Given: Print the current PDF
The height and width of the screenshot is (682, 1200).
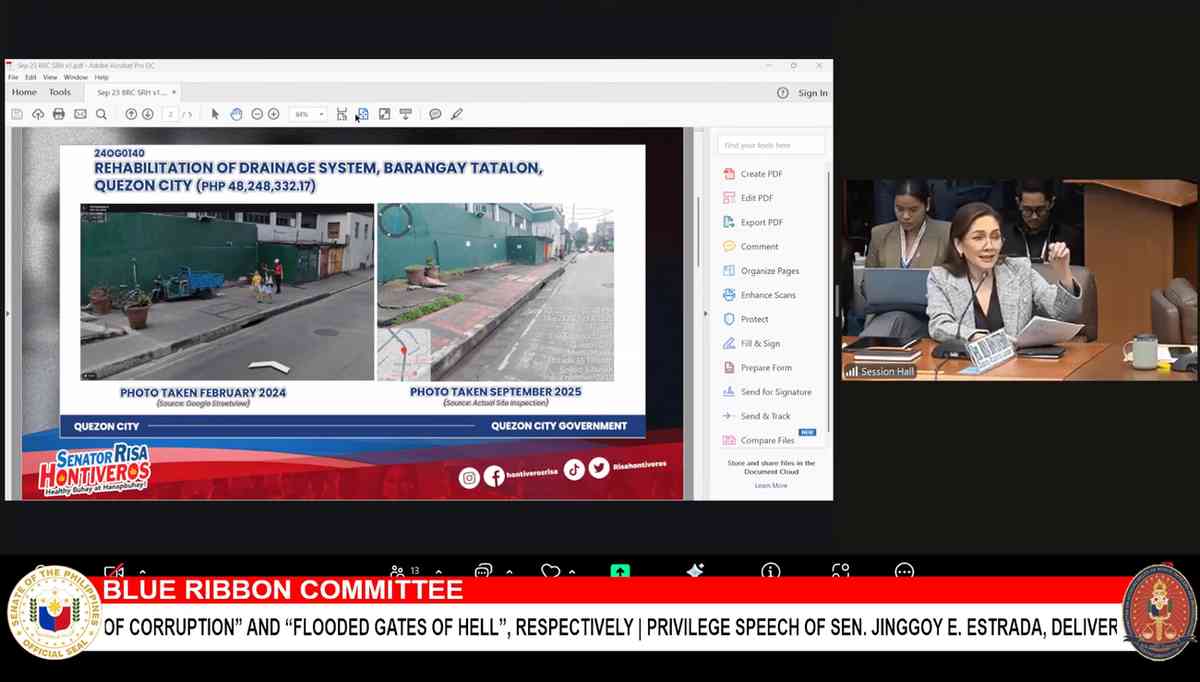Looking at the screenshot, I should click(x=58, y=113).
